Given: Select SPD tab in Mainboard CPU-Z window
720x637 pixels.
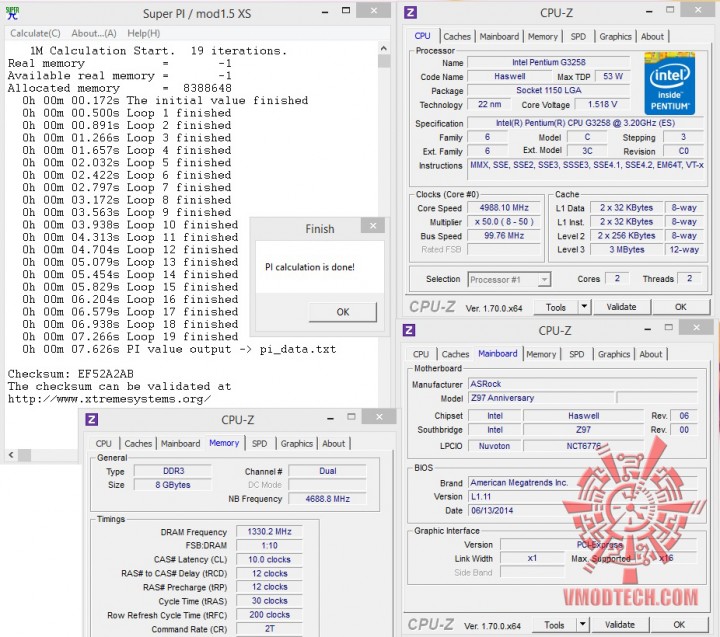Looking at the screenshot, I should (x=577, y=354).
